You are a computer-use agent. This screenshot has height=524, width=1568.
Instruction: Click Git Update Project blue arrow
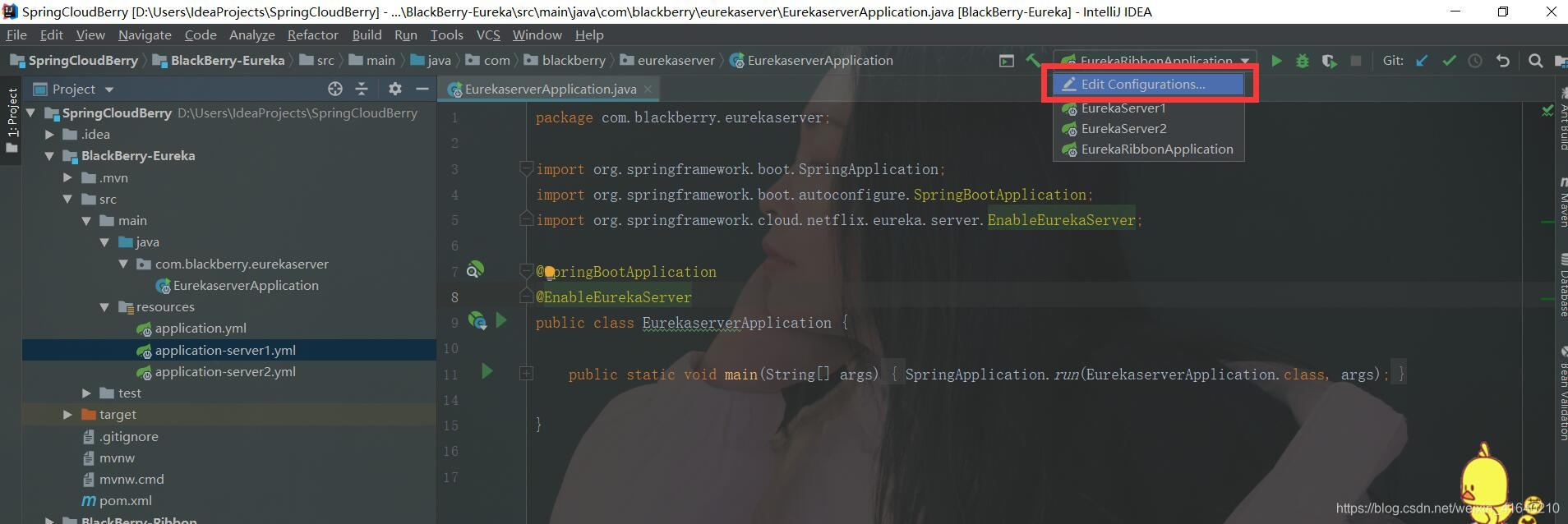tap(1422, 61)
